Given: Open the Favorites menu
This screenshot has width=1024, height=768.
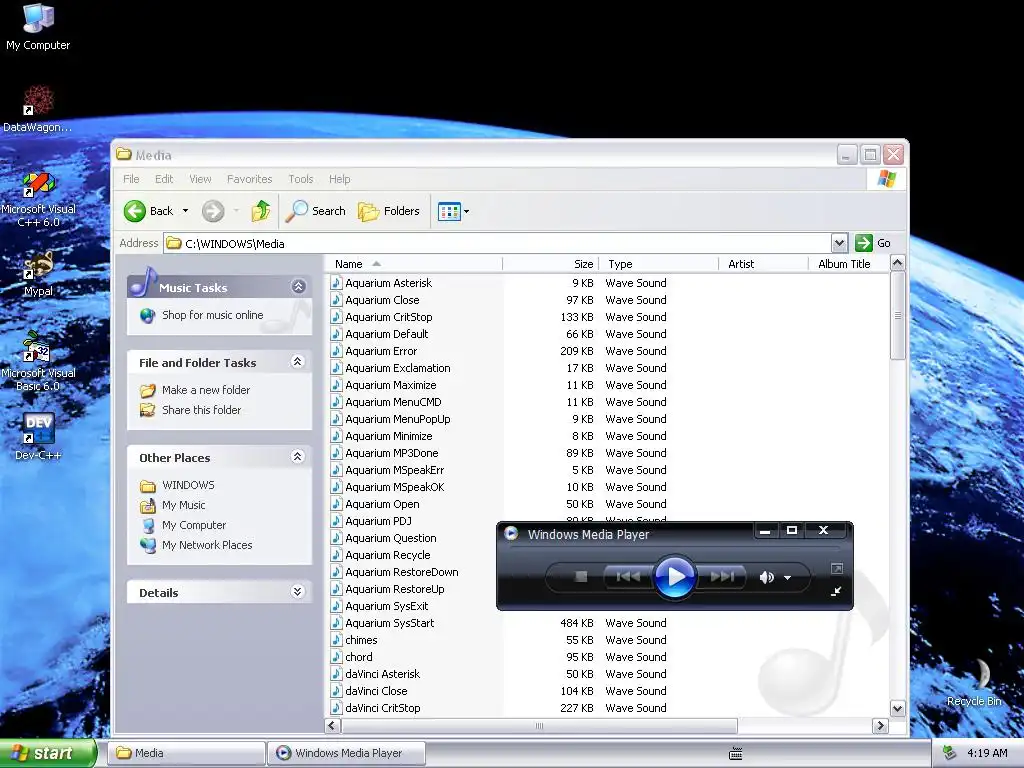Looking at the screenshot, I should tap(249, 179).
